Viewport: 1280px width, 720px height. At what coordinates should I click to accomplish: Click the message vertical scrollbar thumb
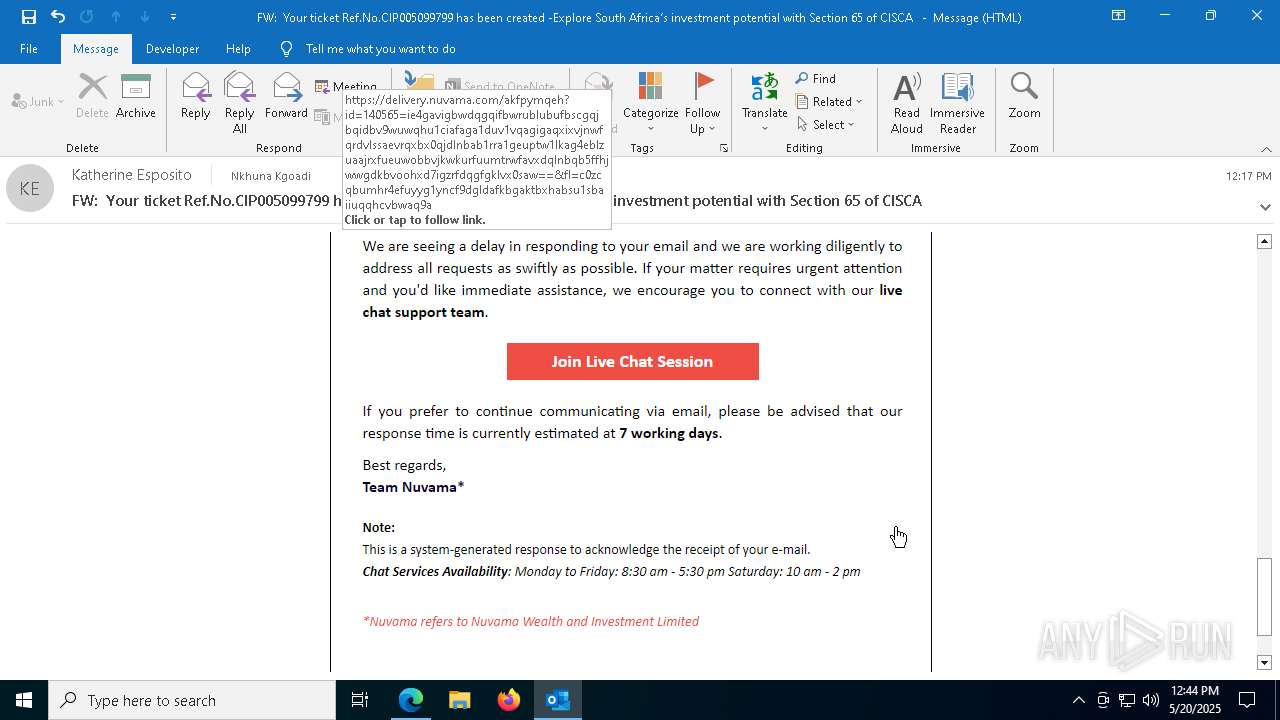click(1264, 596)
